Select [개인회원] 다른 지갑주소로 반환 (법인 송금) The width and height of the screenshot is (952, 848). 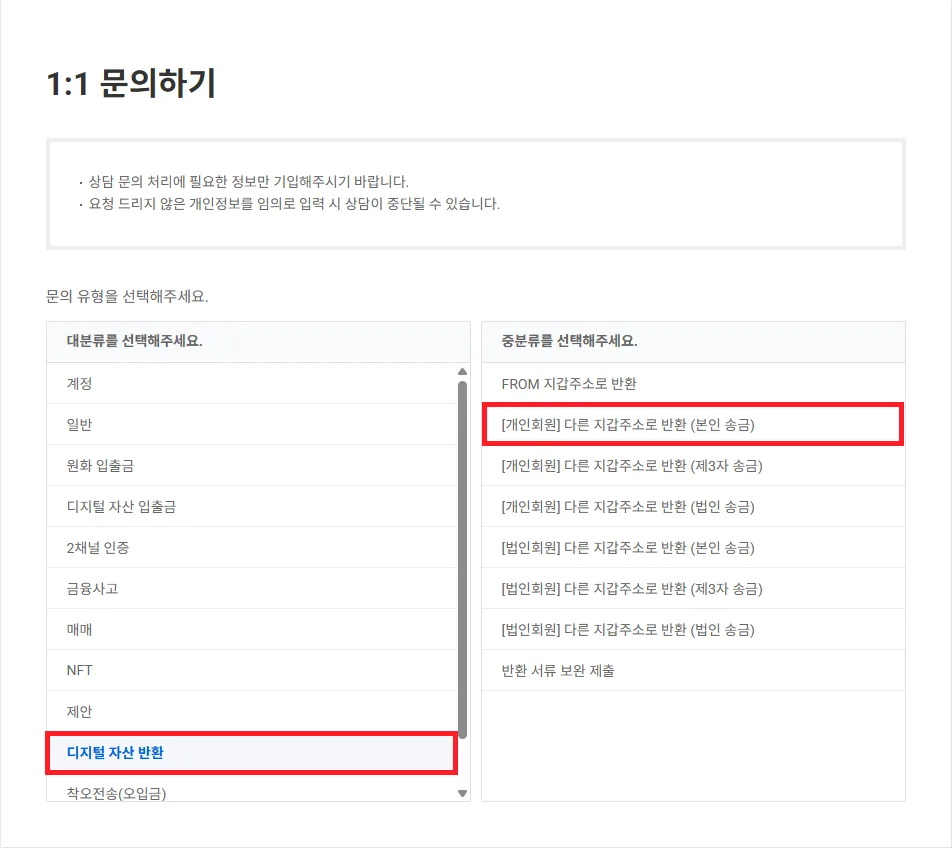tap(693, 506)
